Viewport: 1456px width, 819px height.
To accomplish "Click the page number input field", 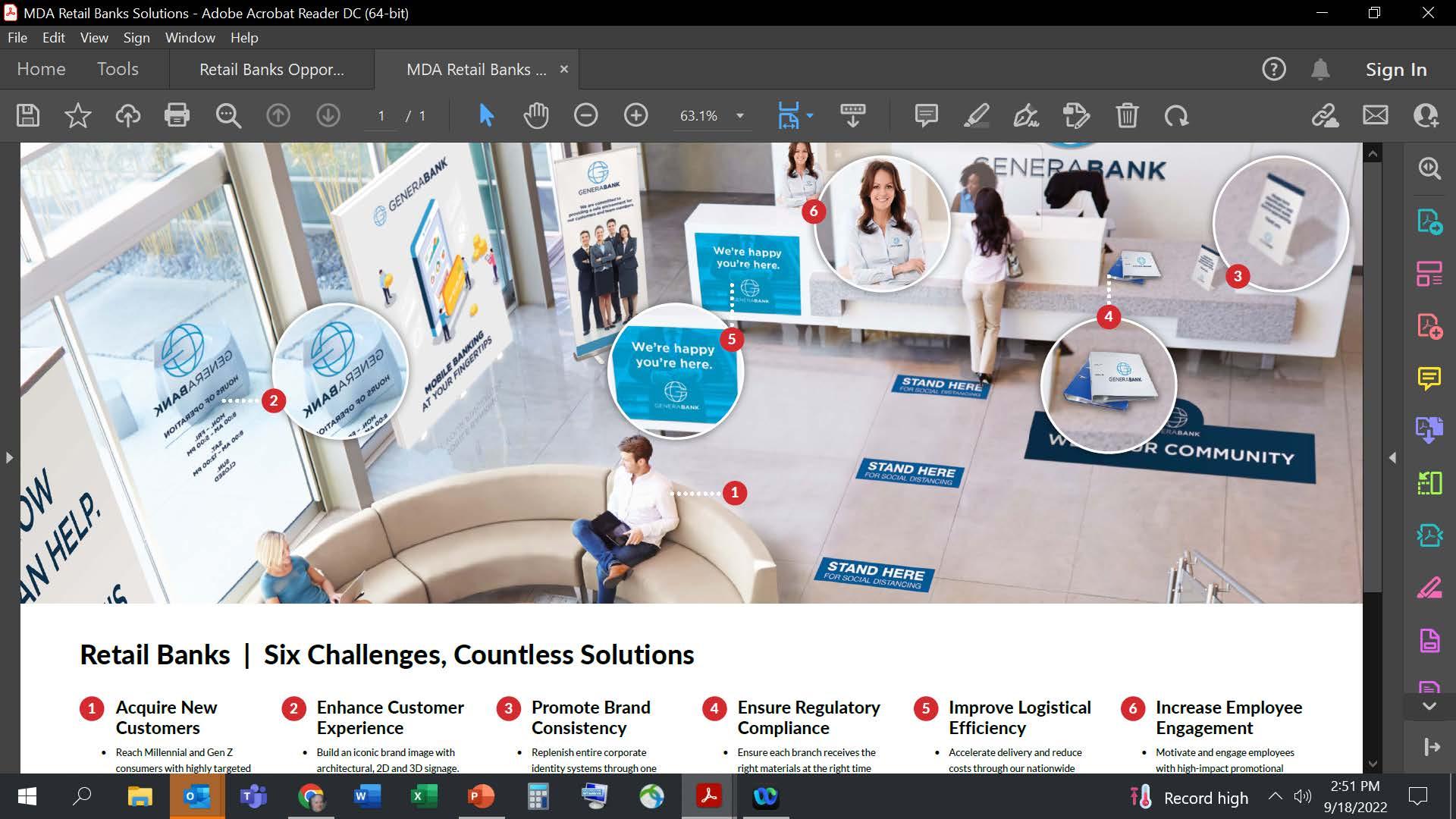I will pos(381,116).
